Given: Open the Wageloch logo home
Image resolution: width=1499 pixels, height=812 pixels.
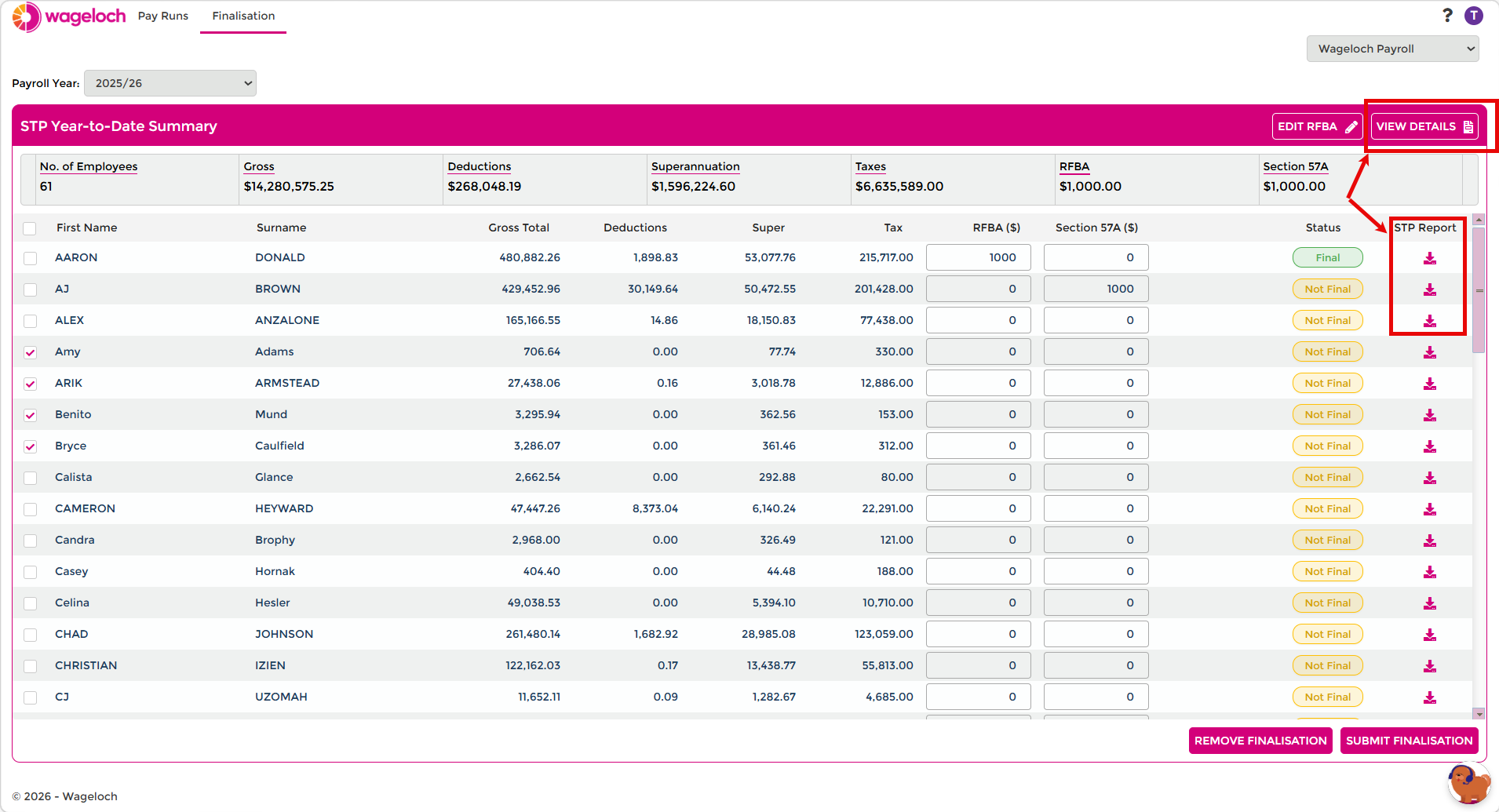Looking at the screenshot, I should pyautogui.click(x=69, y=16).
